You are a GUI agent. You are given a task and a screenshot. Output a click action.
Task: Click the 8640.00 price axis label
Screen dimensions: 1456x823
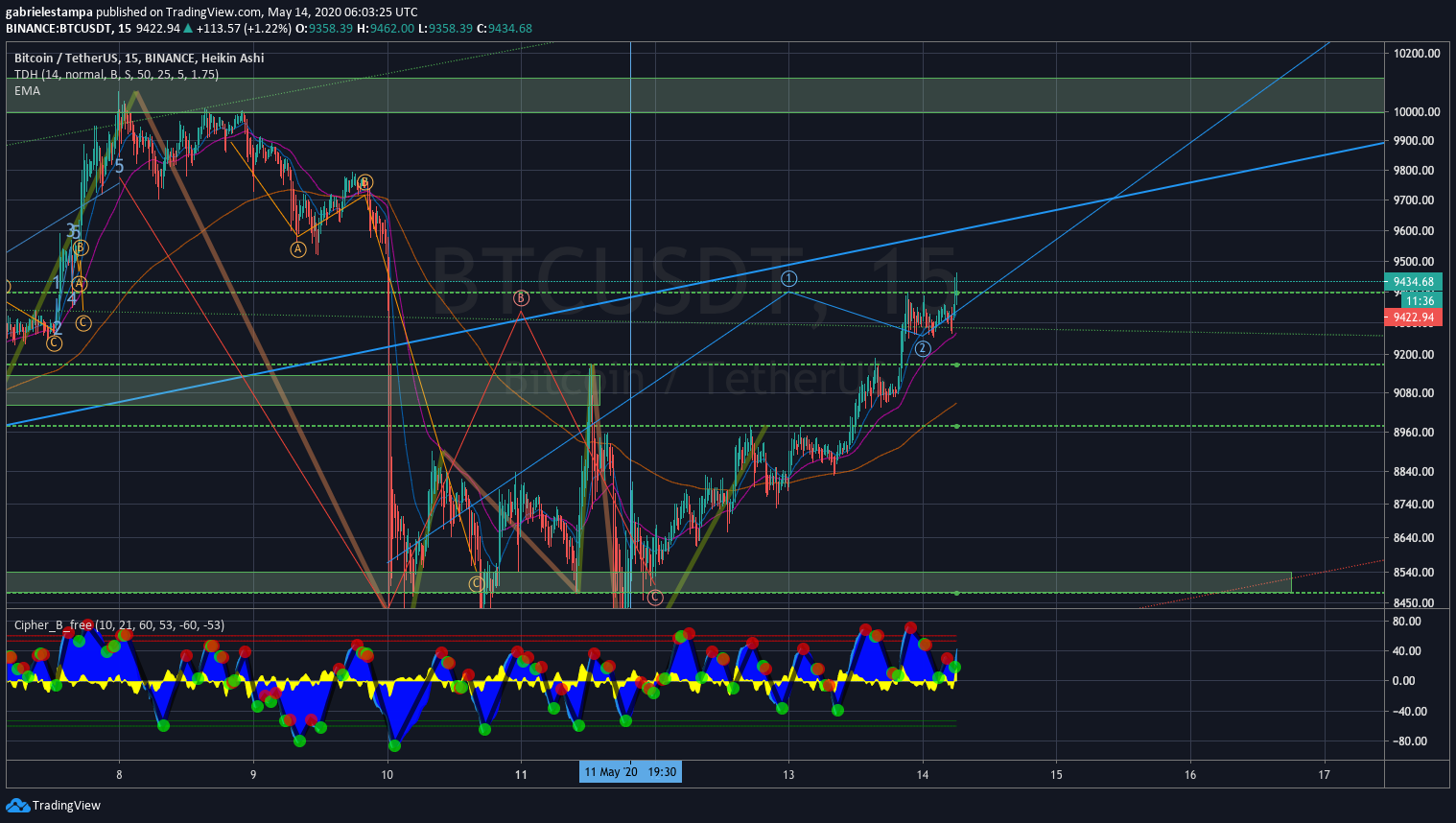coord(1414,538)
